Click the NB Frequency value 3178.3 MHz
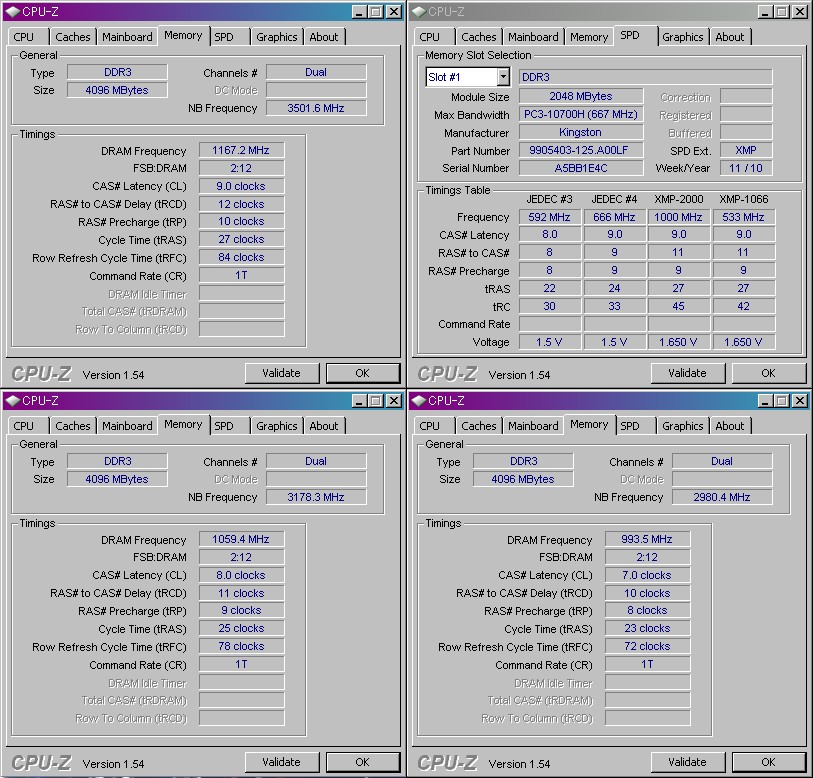813x778 pixels. point(316,497)
